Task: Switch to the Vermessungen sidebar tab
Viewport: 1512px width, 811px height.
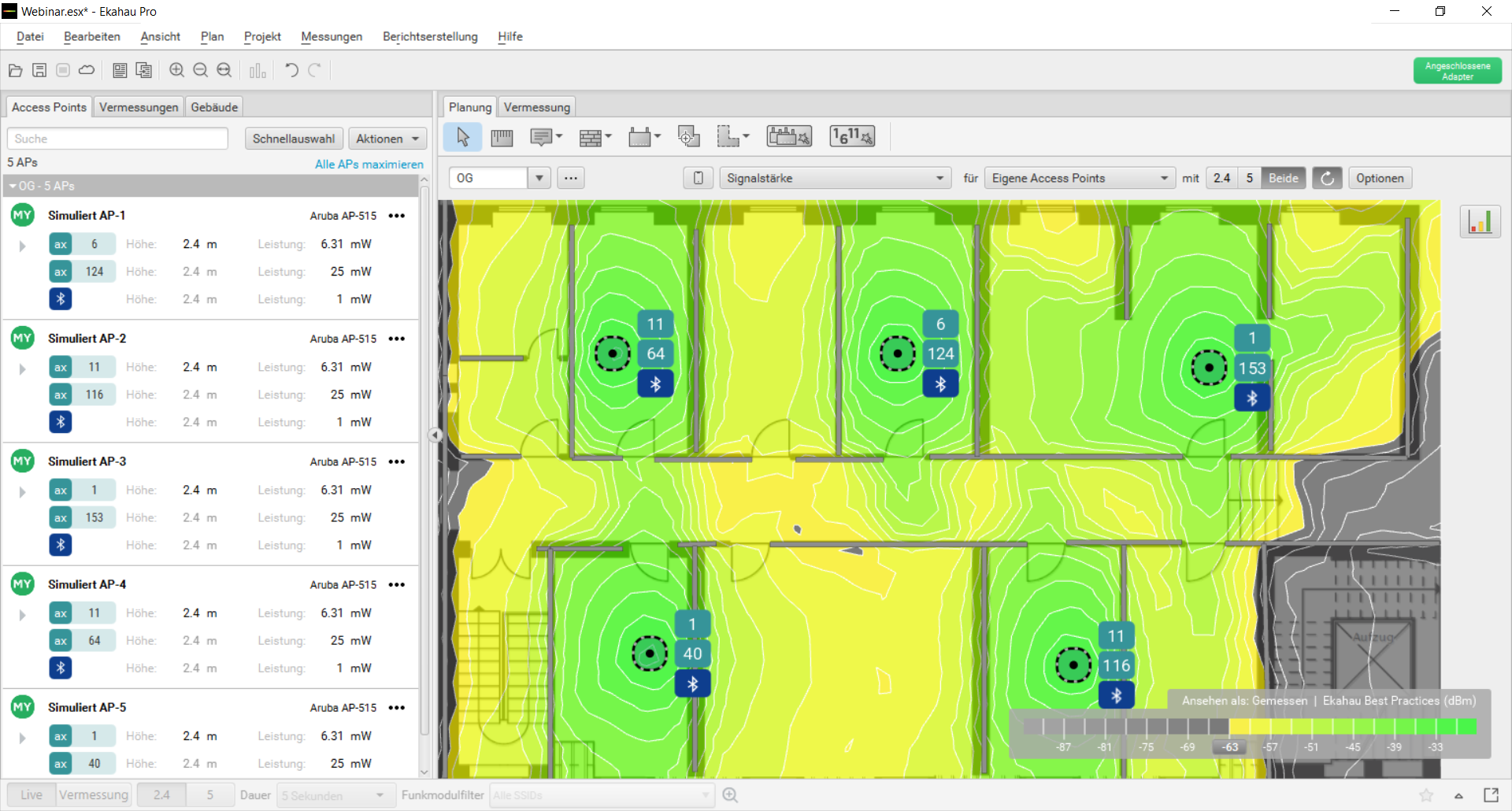Action: point(139,107)
